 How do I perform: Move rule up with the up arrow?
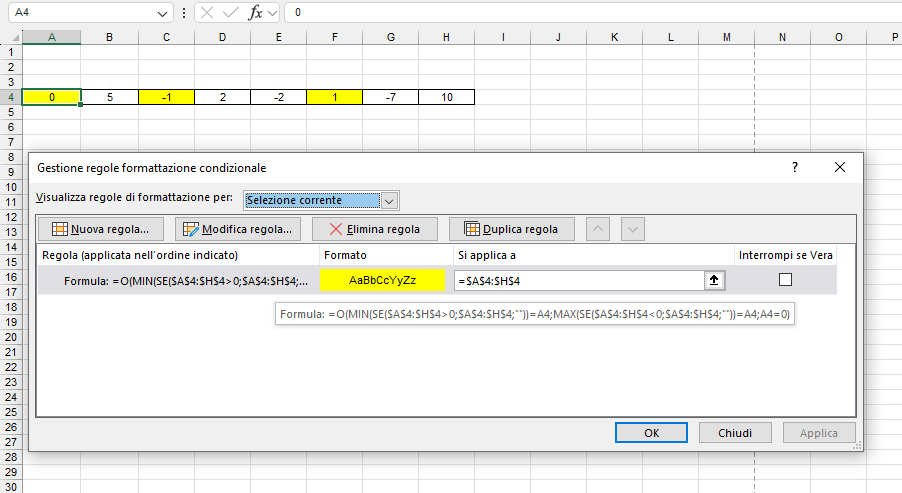pos(598,229)
